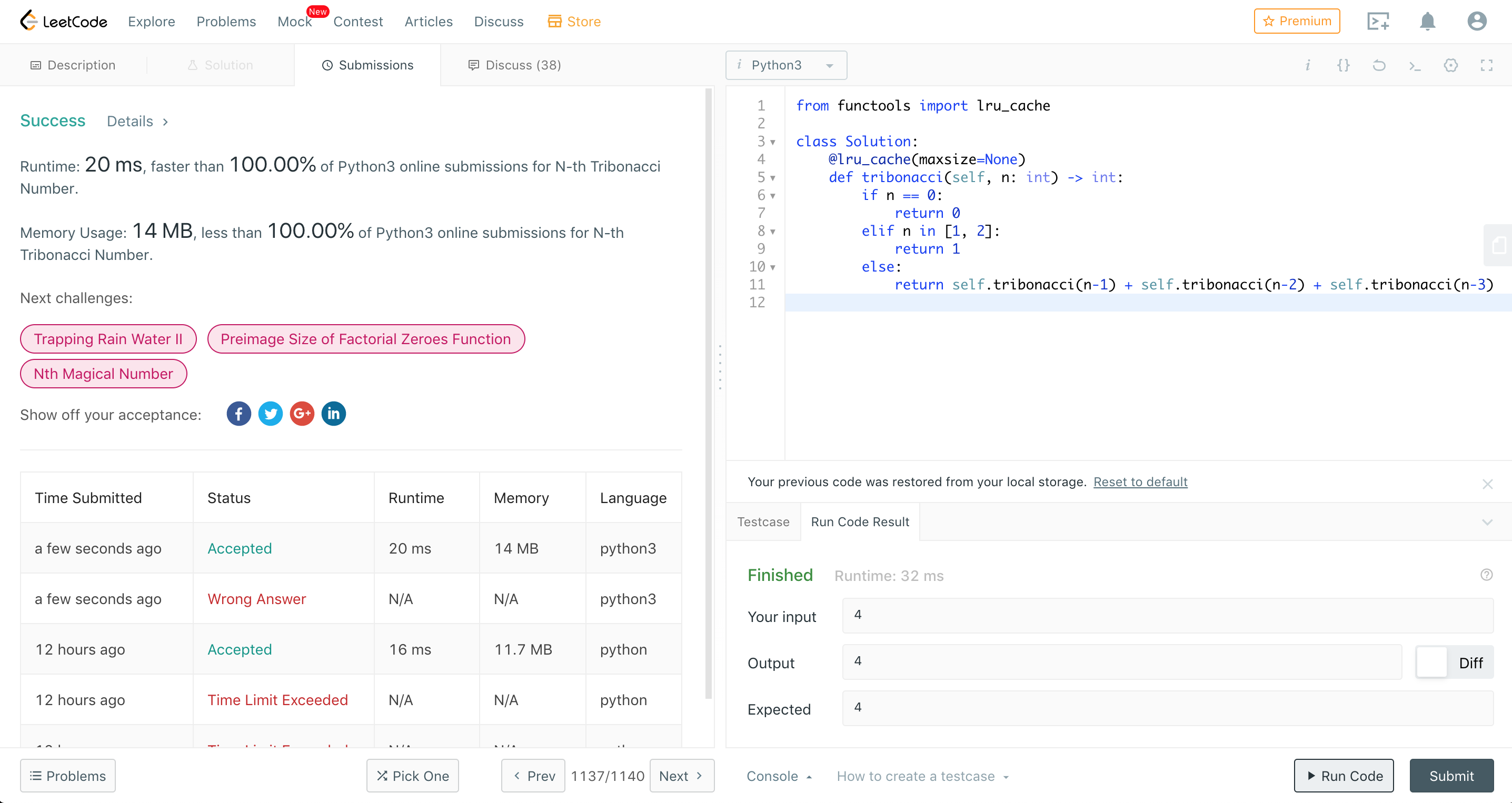Image resolution: width=1512 pixels, height=803 pixels.
Task: Fold the else block at line 10
Action: tap(772, 267)
